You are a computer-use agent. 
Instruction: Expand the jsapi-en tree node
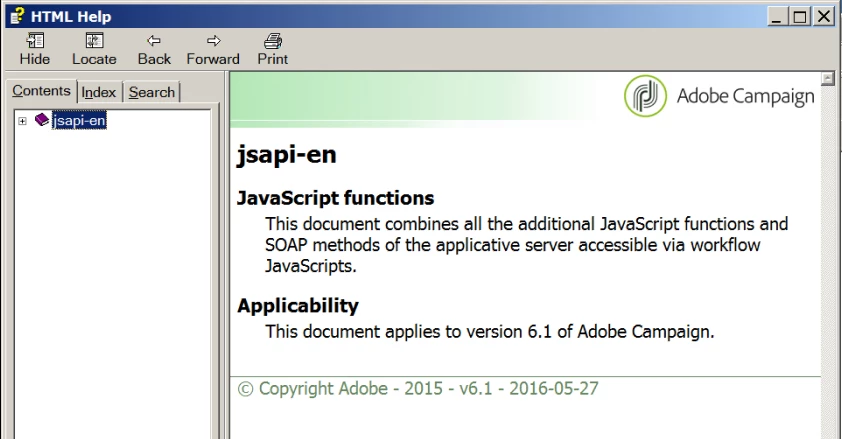click(x=22, y=121)
